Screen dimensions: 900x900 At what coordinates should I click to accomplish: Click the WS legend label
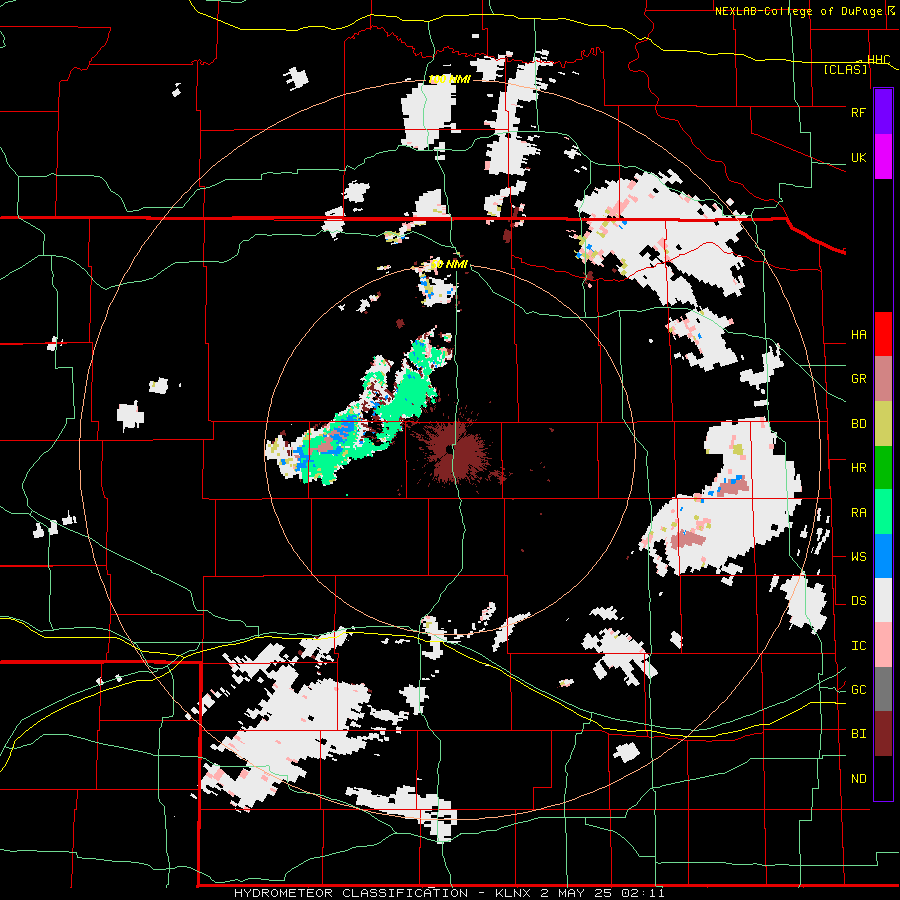858,556
